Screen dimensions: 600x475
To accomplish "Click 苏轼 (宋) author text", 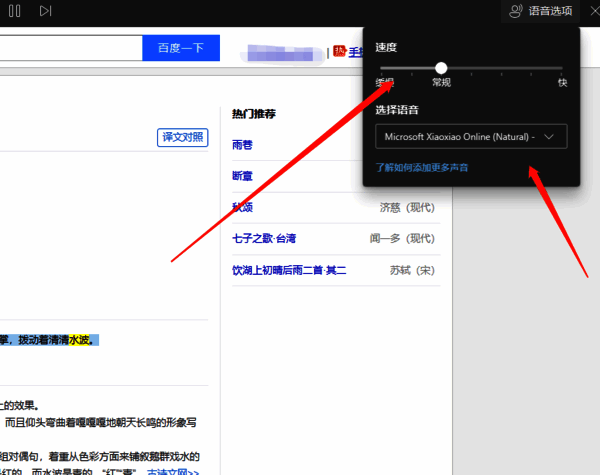I will (412, 270).
